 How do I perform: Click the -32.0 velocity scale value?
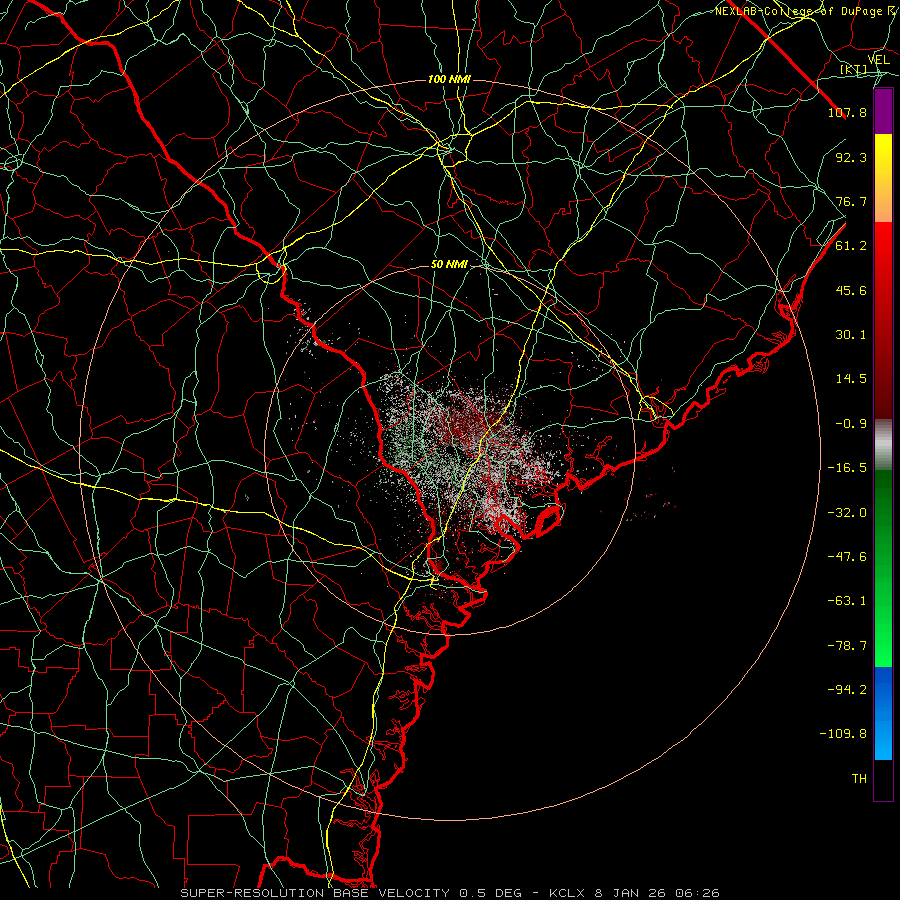click(847, 513)
